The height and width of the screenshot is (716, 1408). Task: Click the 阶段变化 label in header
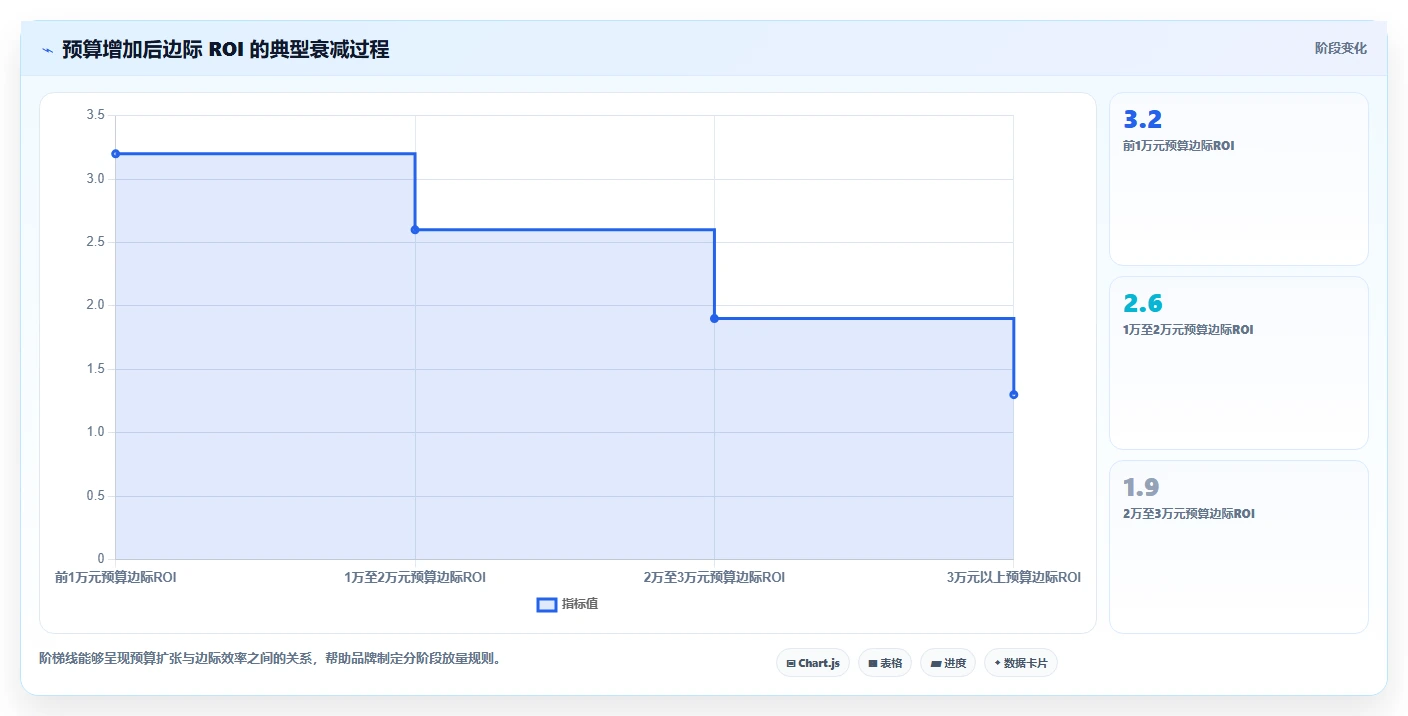[x=1341, y=49]
